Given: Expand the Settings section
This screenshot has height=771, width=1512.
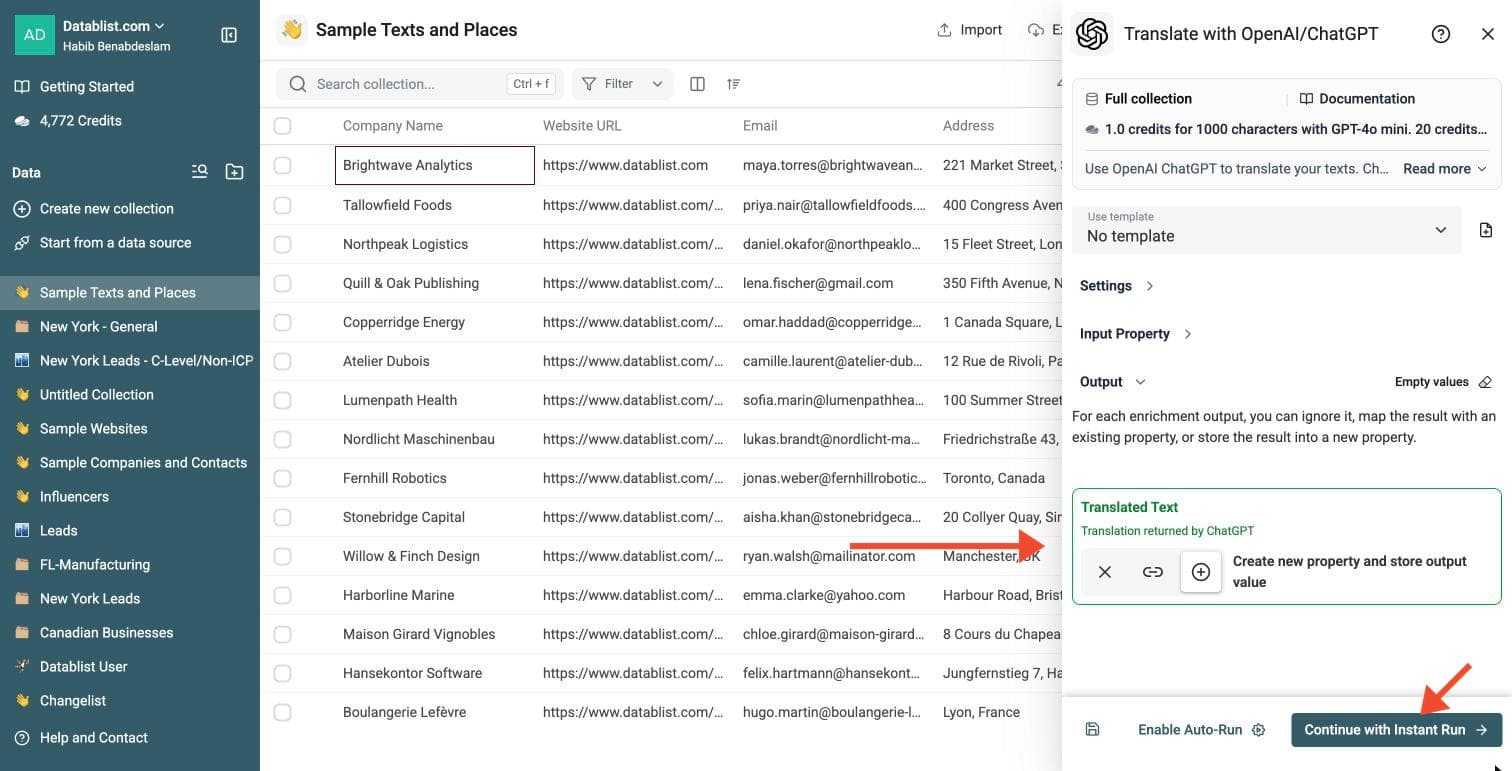Looking at the screenshot, I should click(x=1117, y=286).
